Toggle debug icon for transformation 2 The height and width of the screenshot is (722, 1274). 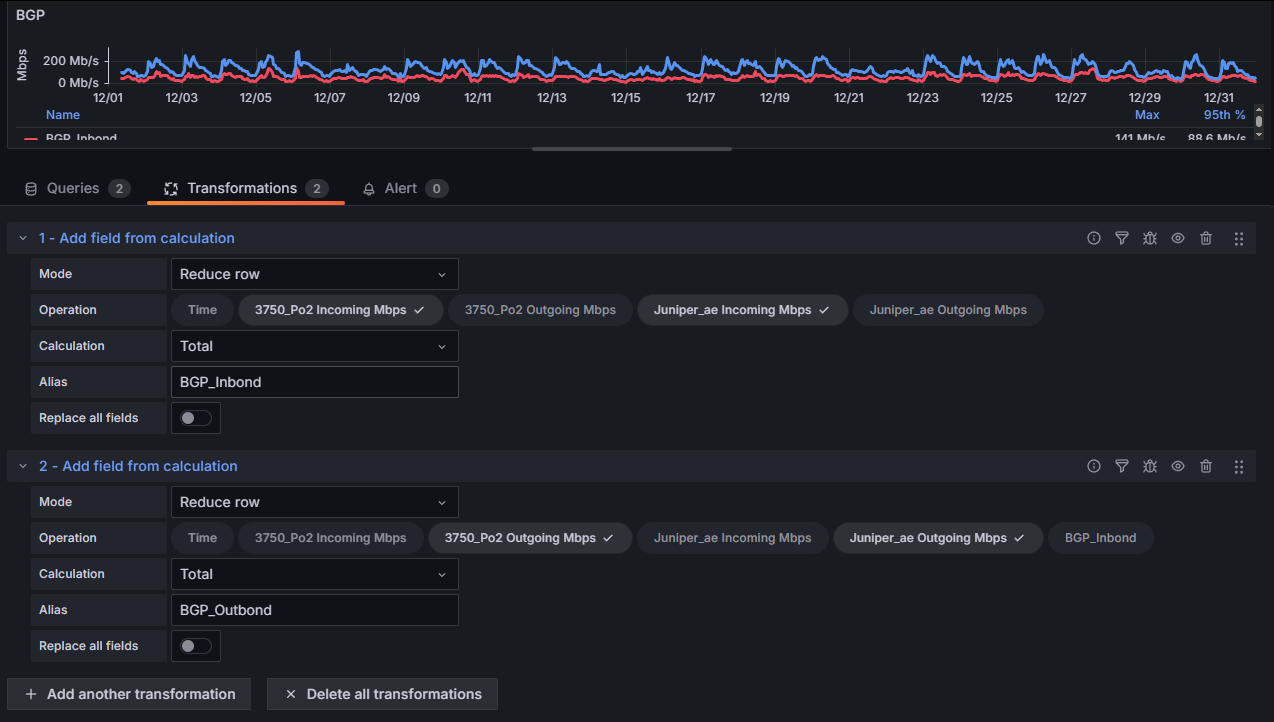click(1150, 466)
